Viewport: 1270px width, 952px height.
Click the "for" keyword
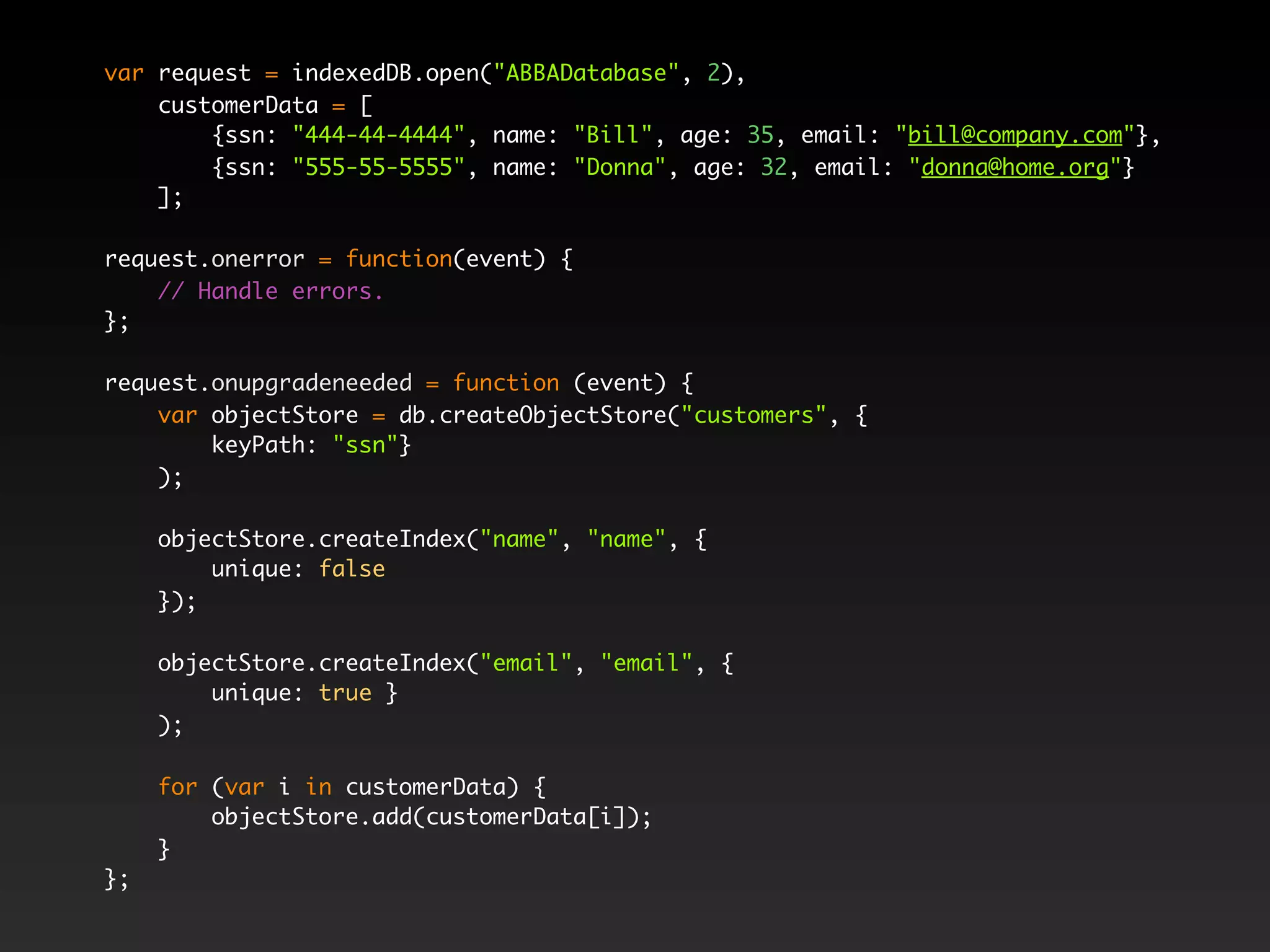[x=177, y=787]
